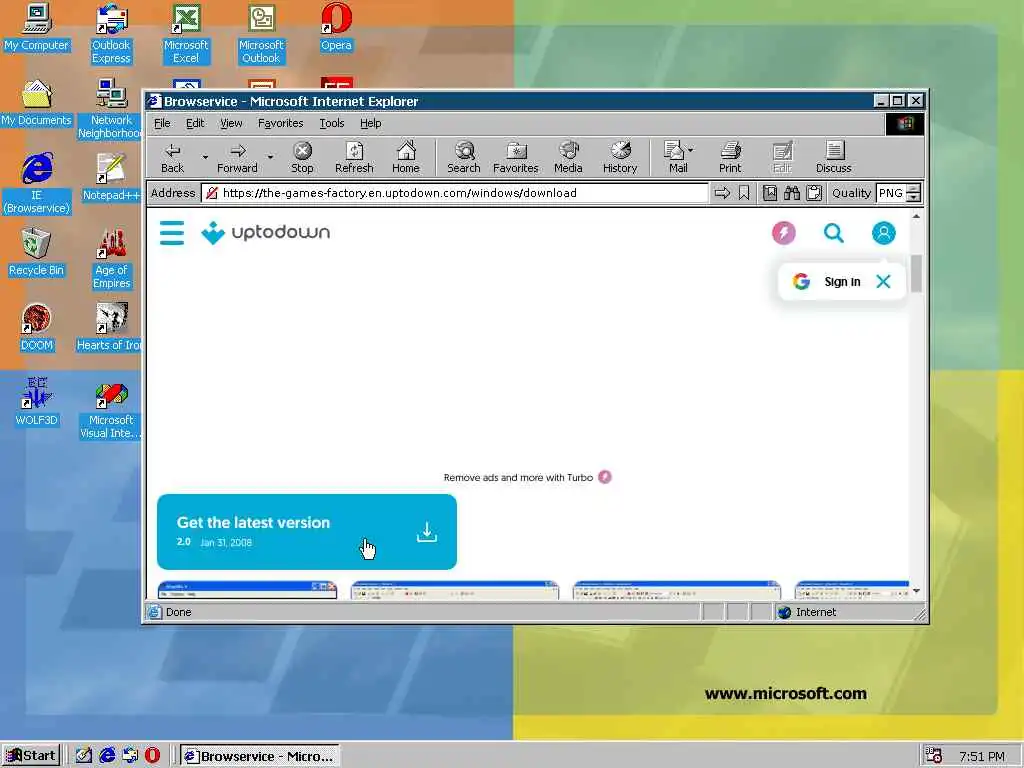Image resolution: width=1024 pixels, height=768 pixels.
Task: Click WOLF3D desktop icon
Action: pyautogui.click(x=36, y=403)
